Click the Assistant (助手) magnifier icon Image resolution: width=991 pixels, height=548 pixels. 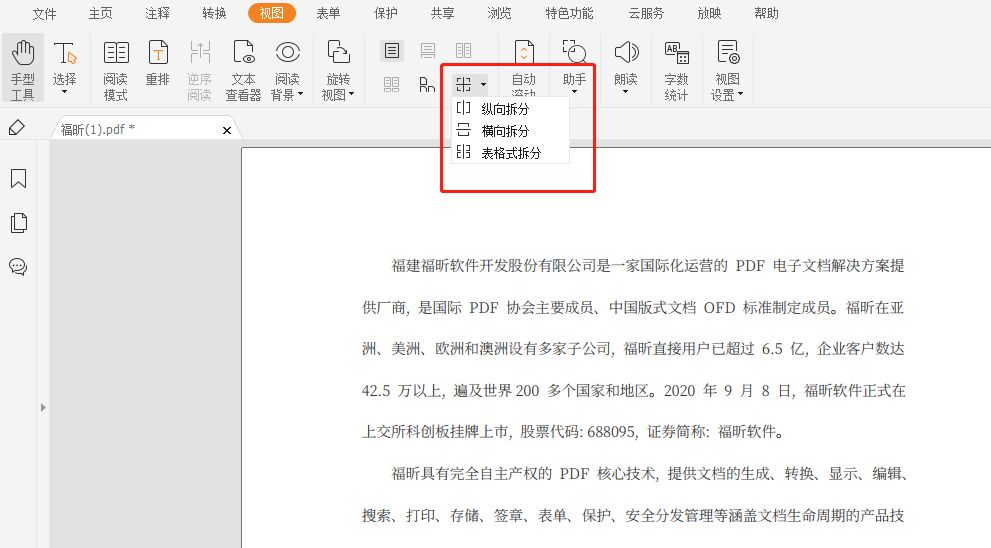tap(575, 52)
